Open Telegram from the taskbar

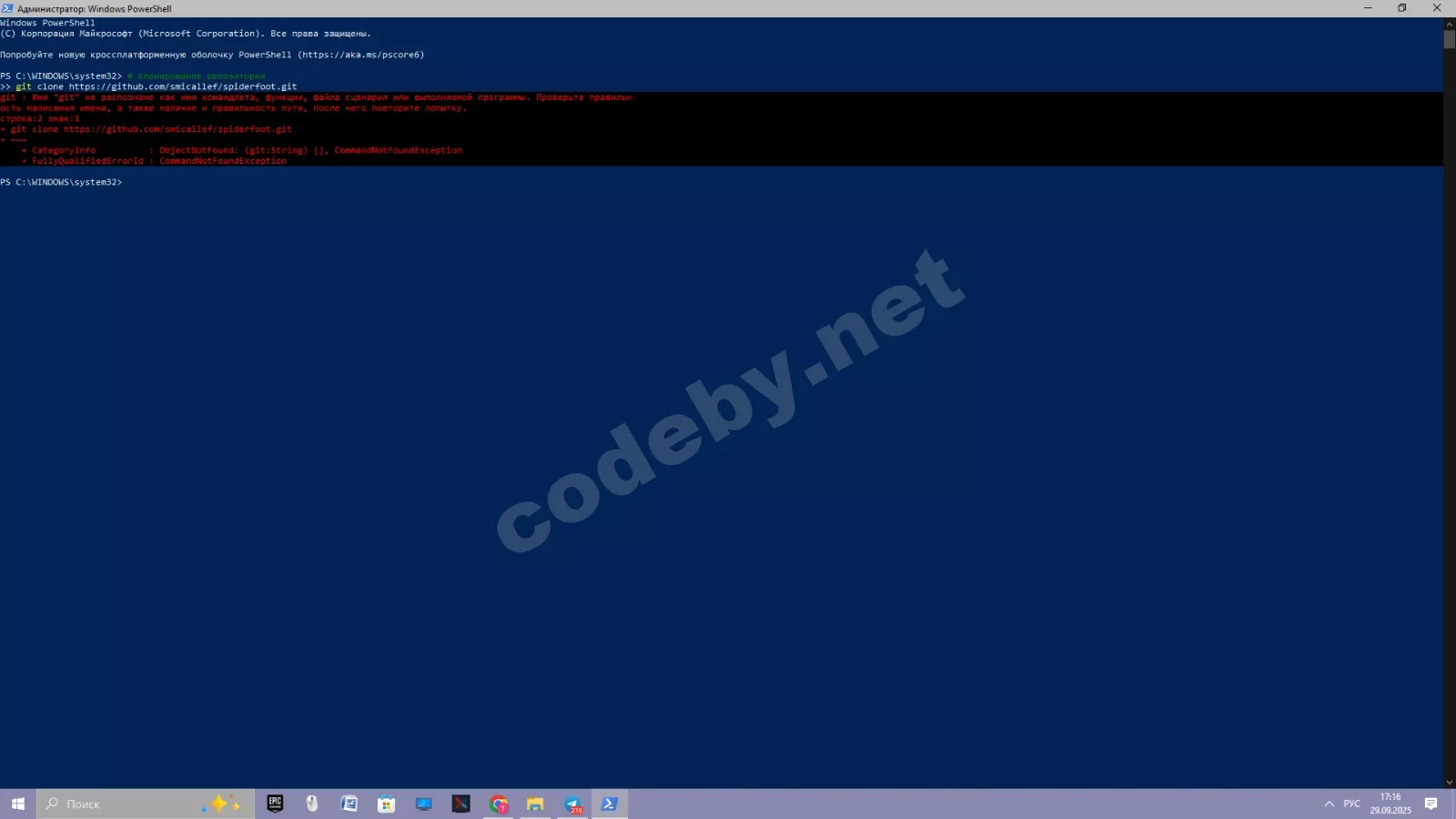[572, 804]
